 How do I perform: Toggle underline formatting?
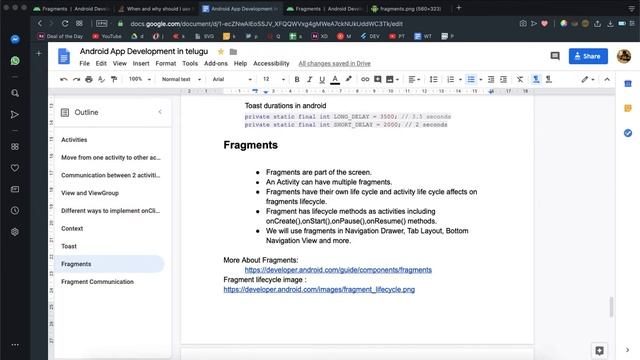click(322, 79)
